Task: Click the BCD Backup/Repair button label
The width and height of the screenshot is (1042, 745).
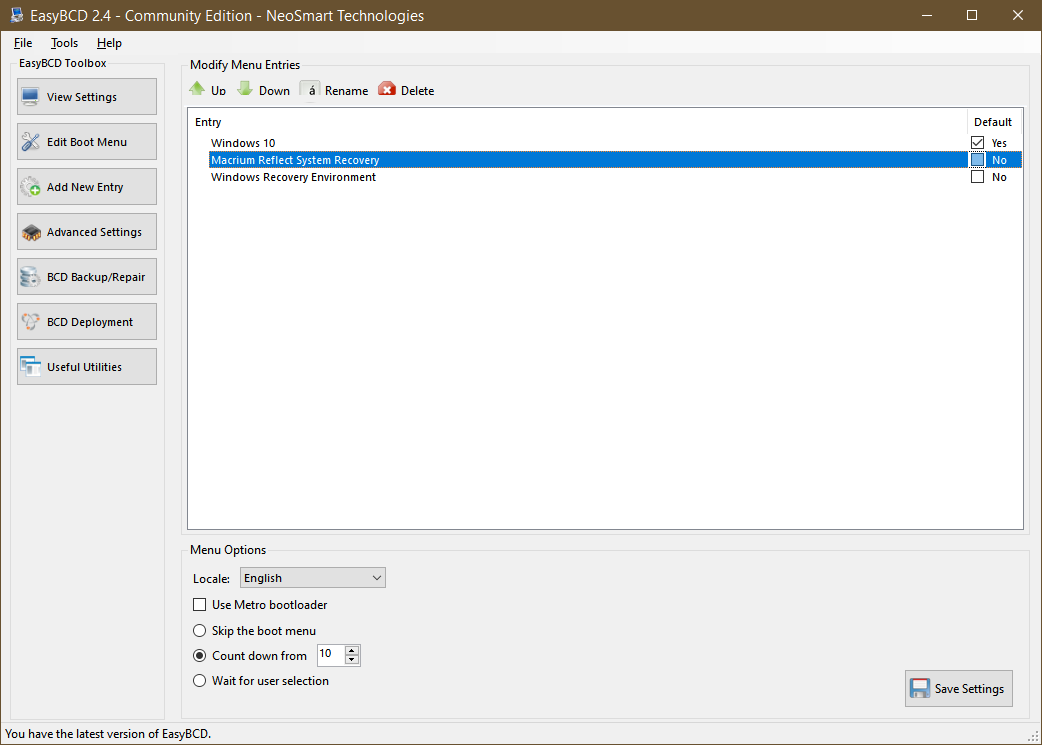Action: pyautogui.click(x=96, y=277)
